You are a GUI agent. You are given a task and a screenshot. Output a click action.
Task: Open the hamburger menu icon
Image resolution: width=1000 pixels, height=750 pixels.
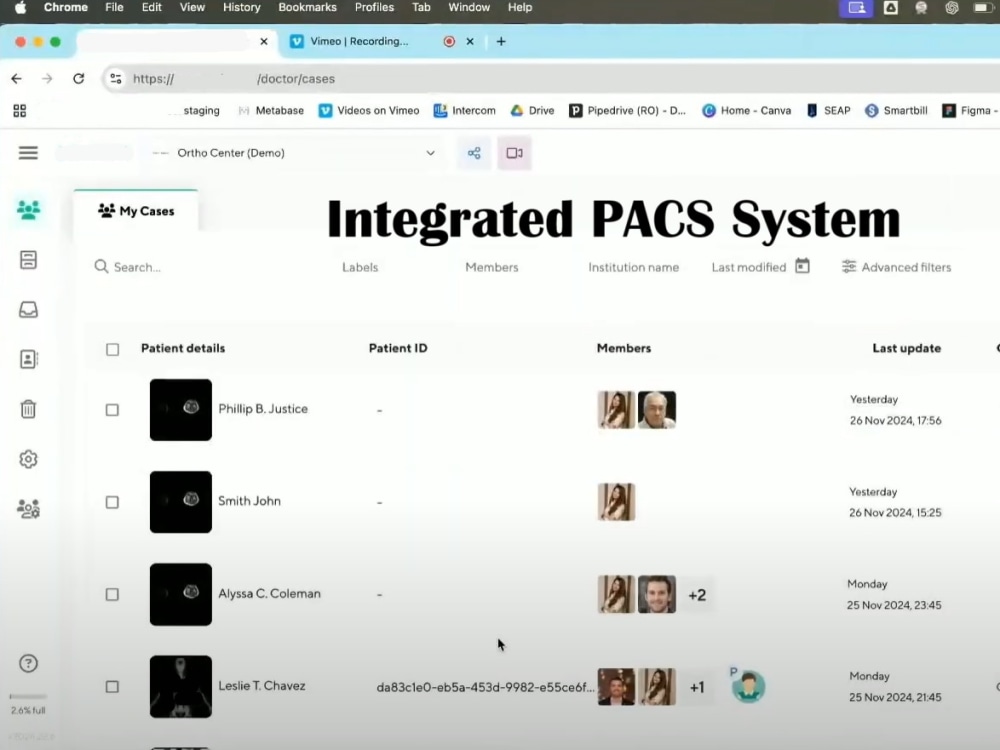pyautogui.click(x=28, y=153)
